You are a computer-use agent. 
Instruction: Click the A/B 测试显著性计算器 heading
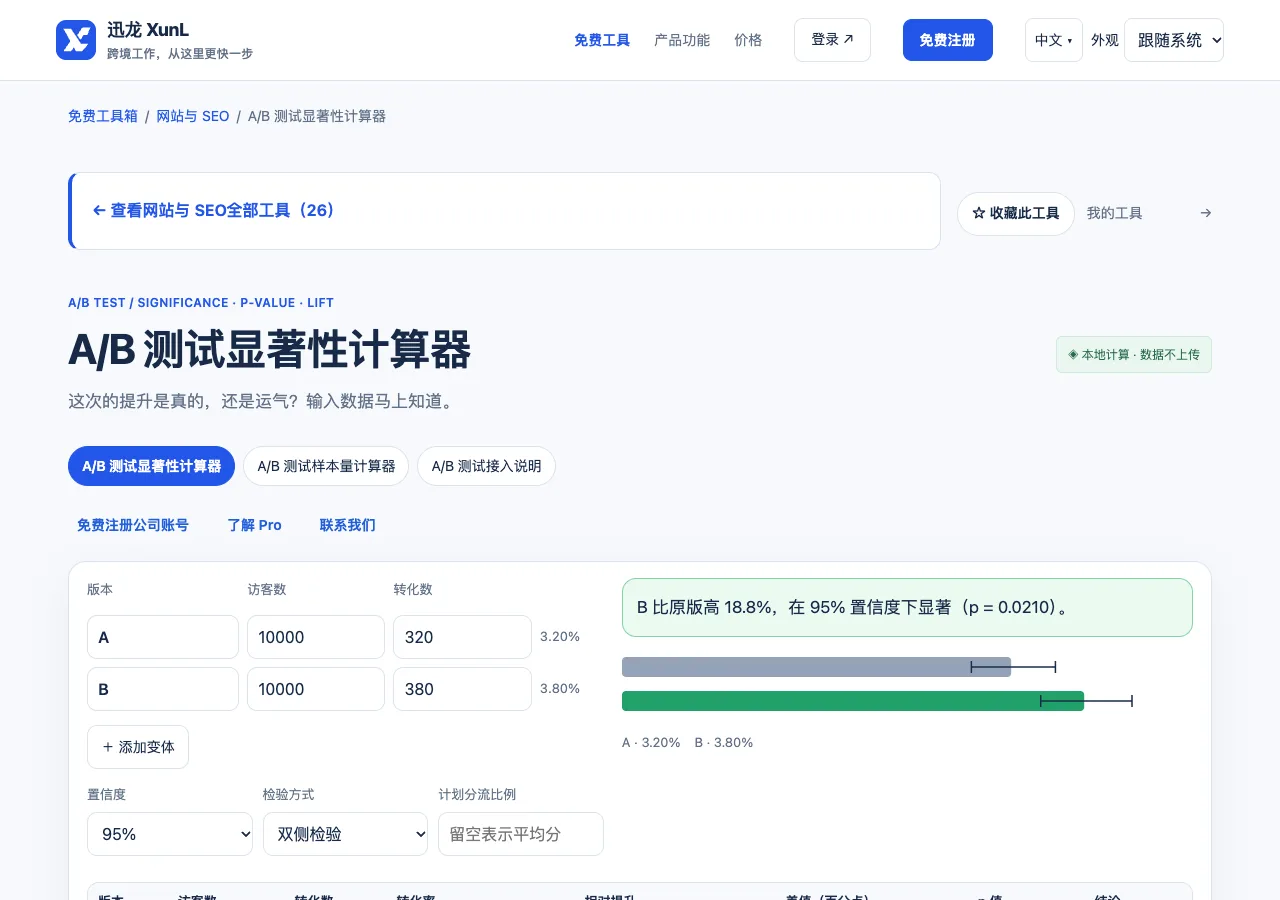270,351
